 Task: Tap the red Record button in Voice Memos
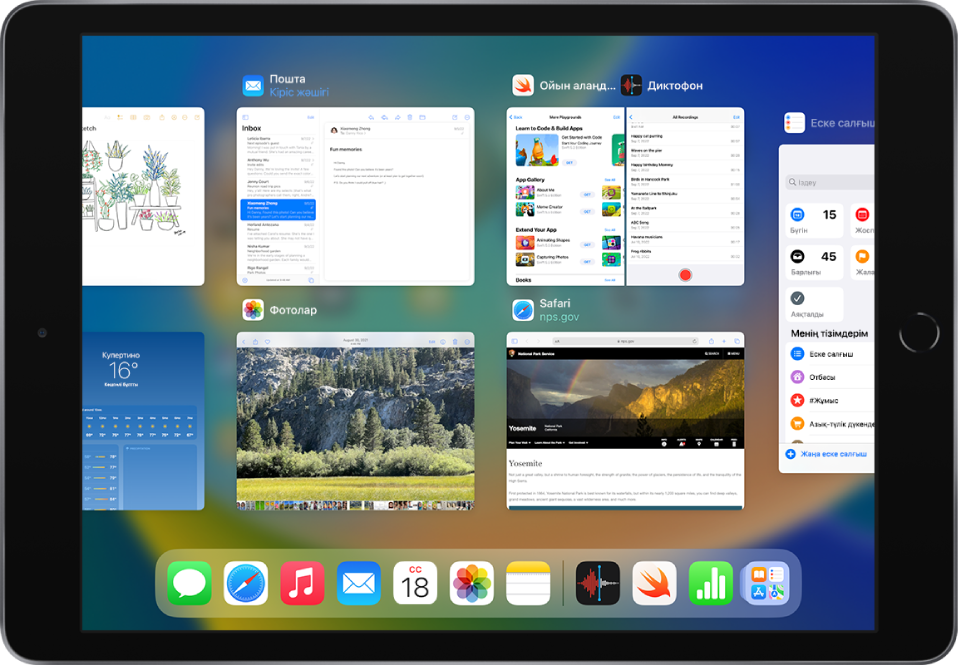(685, 273)
